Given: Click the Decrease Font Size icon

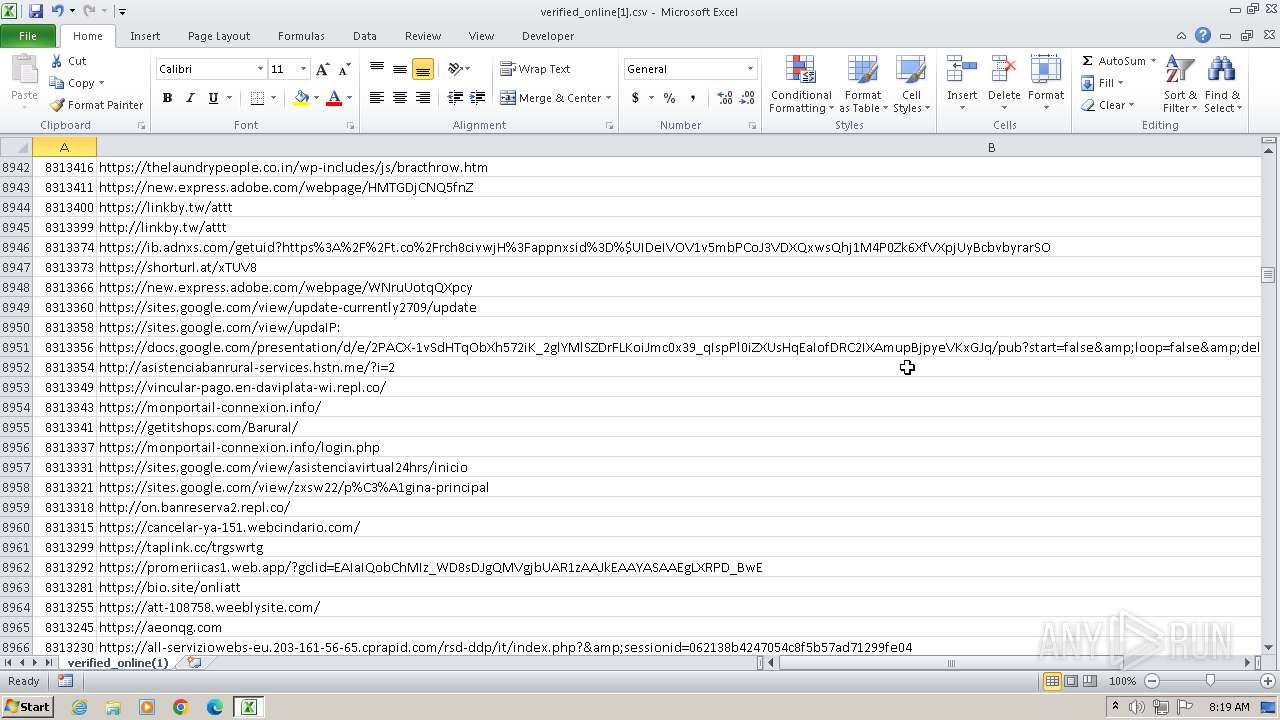Looking at the screenshot, I should (344, 69).
